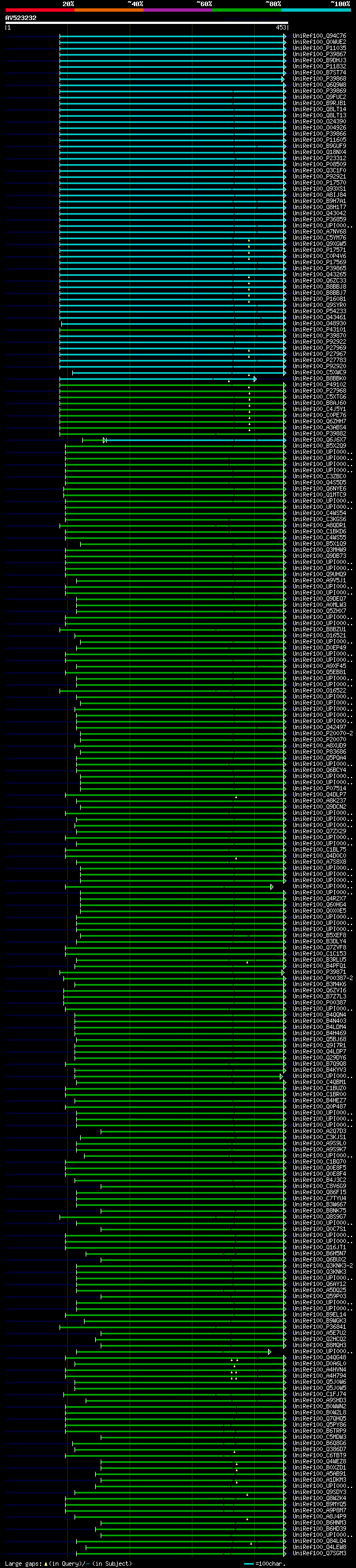Click hit UniRef100_A0MLW3

click(x=319, y=605)
